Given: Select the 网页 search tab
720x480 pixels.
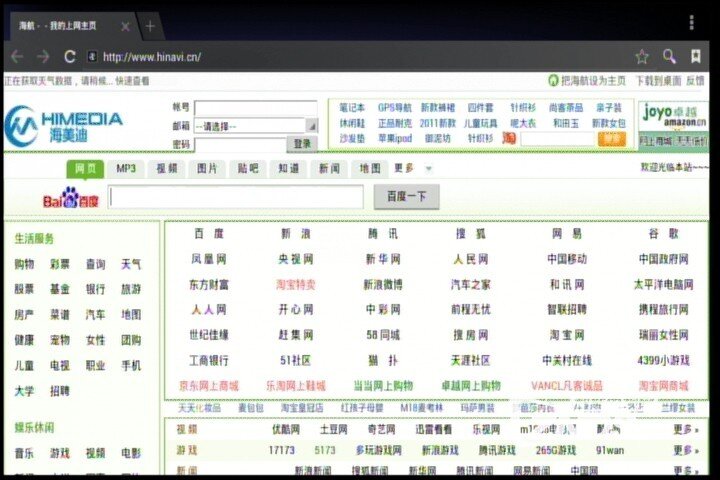Looking at the screenshot, I should (85, 169).
